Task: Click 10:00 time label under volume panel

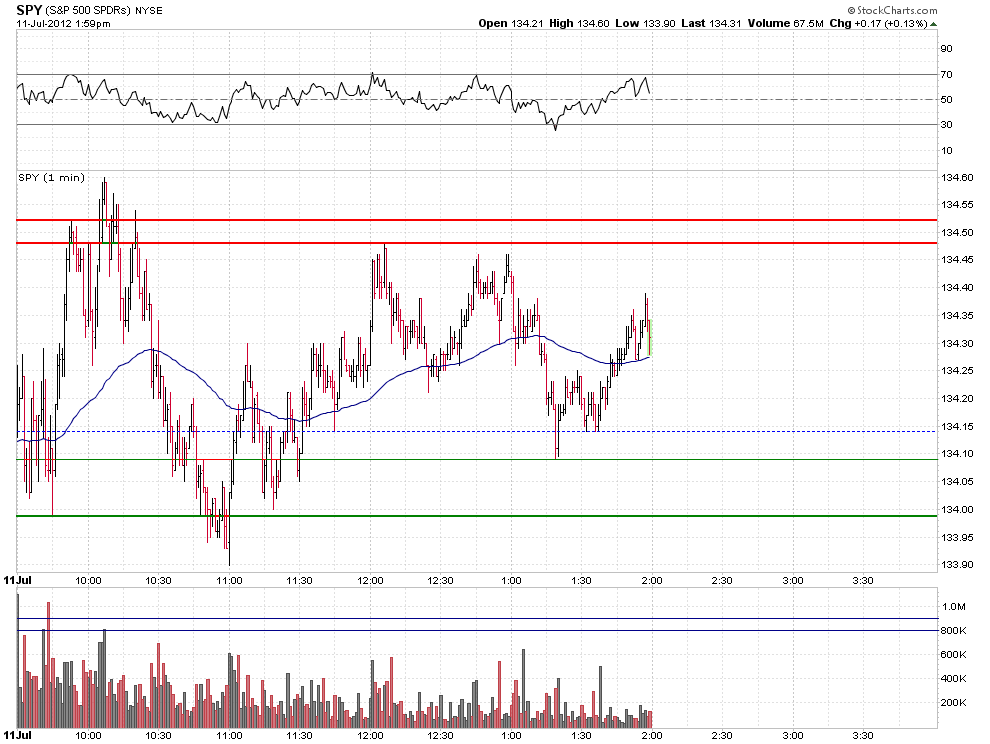Action: (88, 736)
